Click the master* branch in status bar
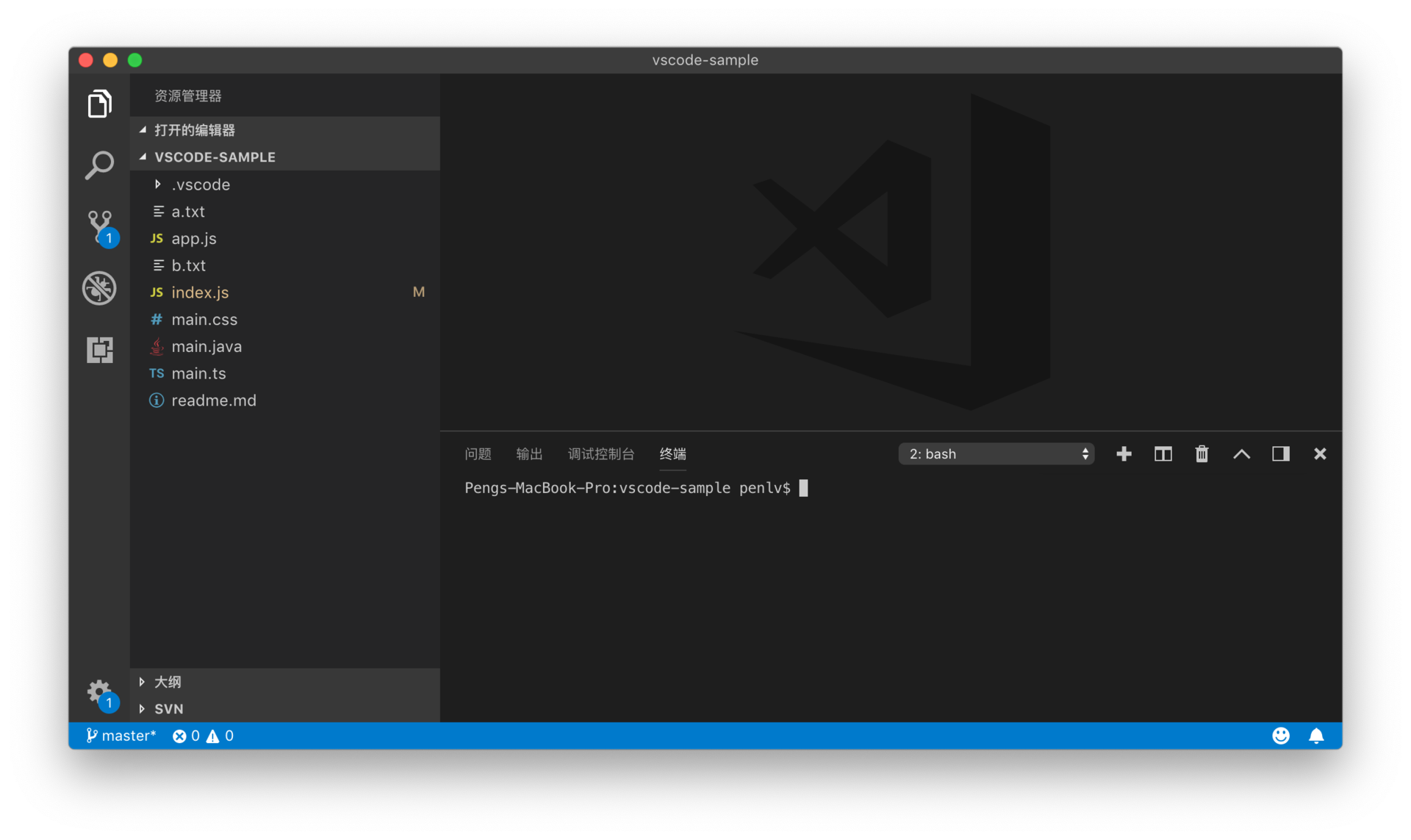 (x=121, y=736)
